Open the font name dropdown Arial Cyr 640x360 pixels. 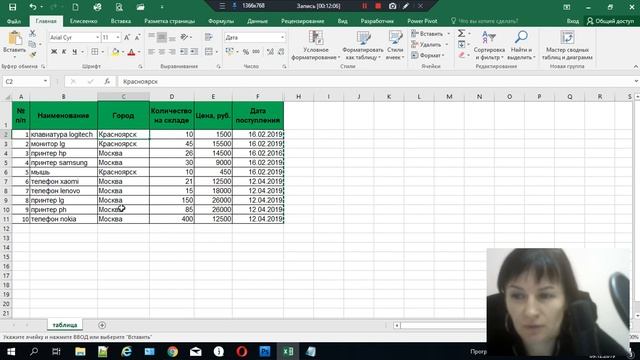pyautogui.click(x=98, y=38)
